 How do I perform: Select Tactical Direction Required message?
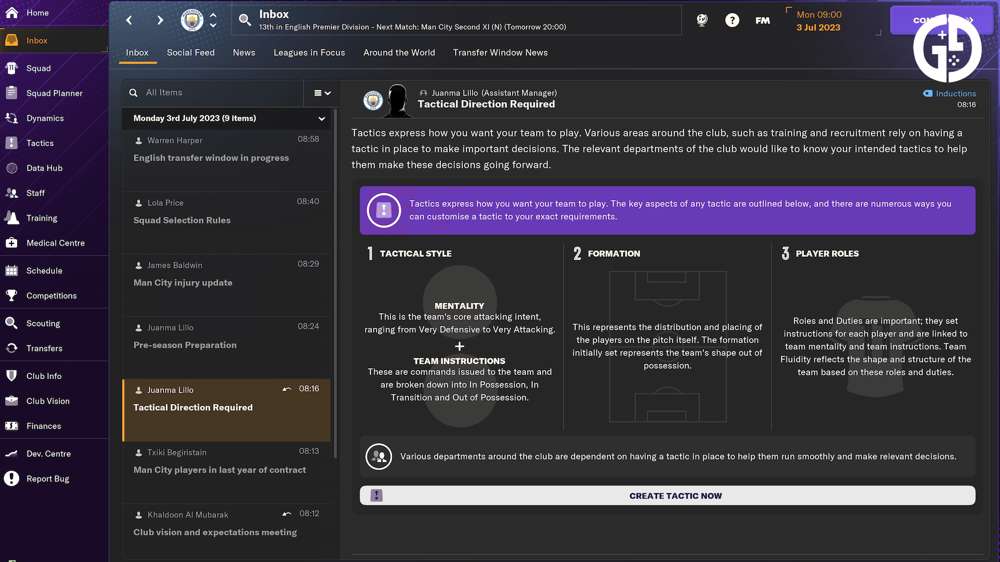coord(226,410)
